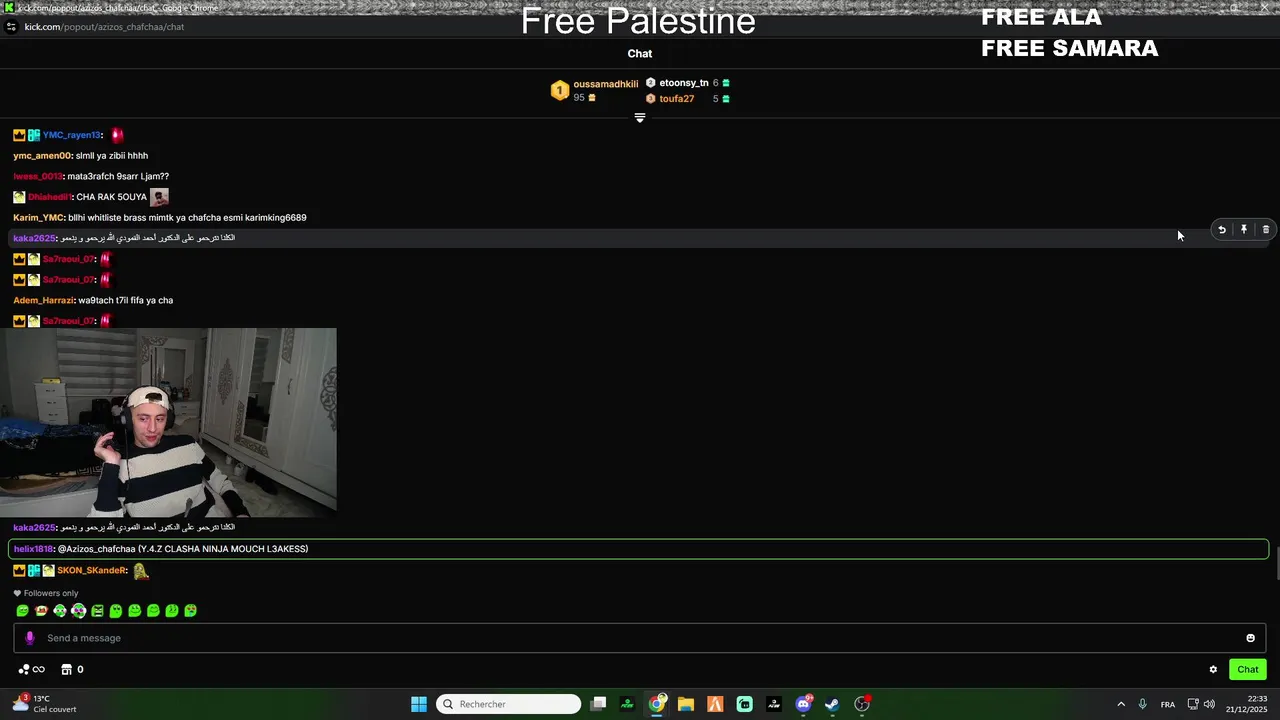Open Windows Start menu

(x=419, y=704)
